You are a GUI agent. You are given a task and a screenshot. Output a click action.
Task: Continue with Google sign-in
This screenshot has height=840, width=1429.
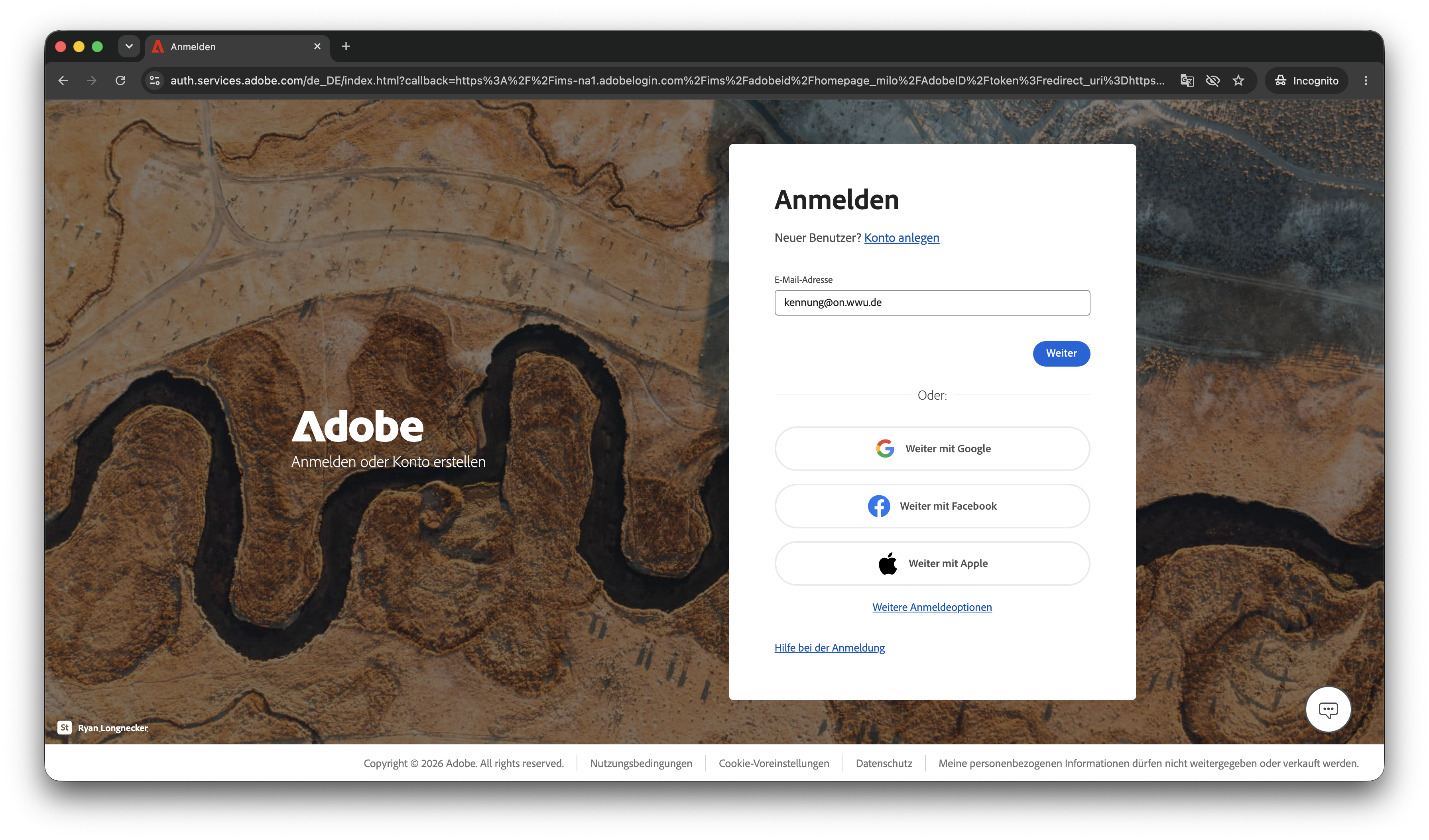(932, 448)
